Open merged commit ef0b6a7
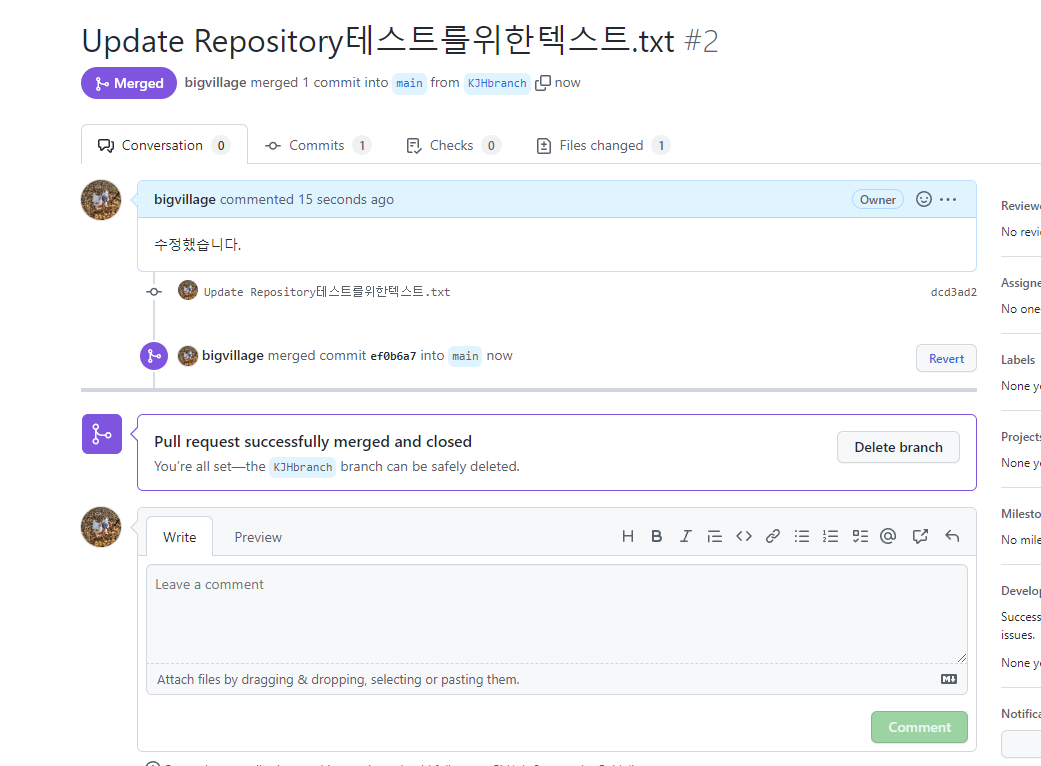This screenshot has width=1041, height=766. pos(393,356)
